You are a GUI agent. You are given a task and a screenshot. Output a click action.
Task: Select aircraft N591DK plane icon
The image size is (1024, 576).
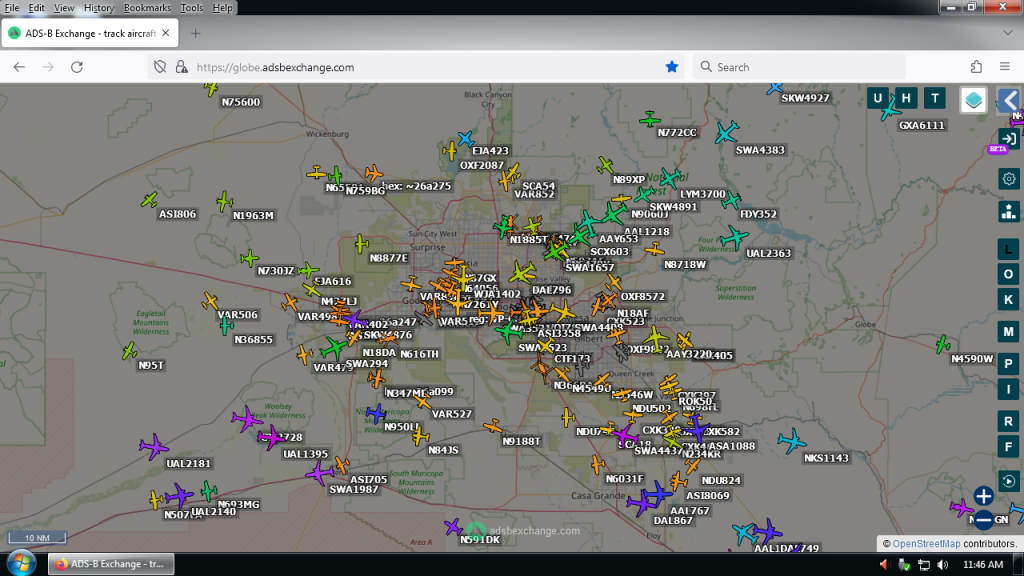(453, 527)
